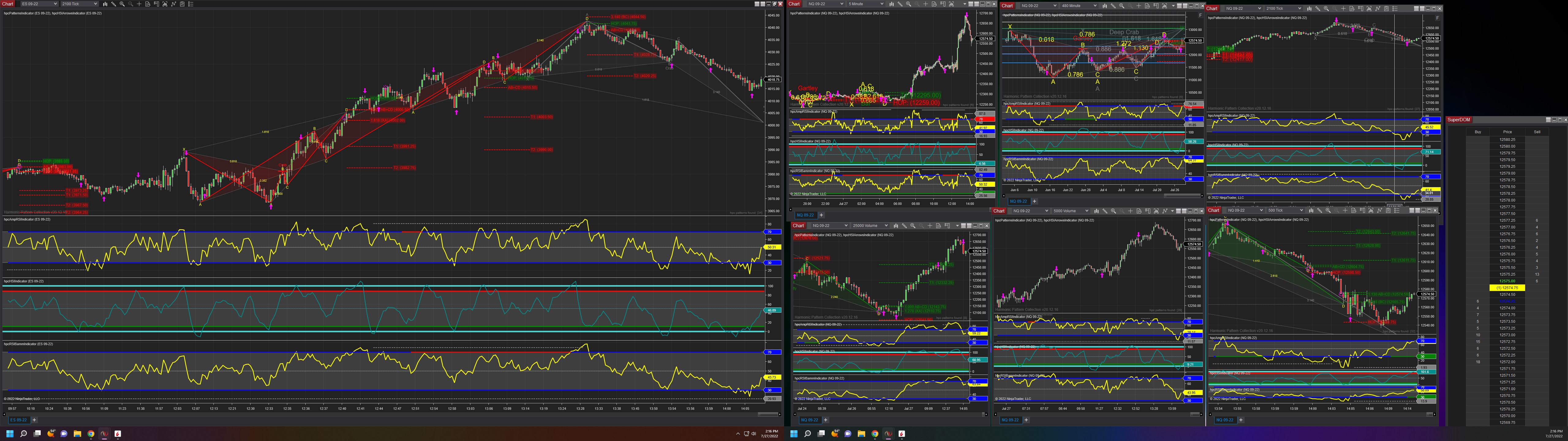Click the Buy column header in SuperDOM
This screenshot has height=441, width=1568.
coord(1477,132)
